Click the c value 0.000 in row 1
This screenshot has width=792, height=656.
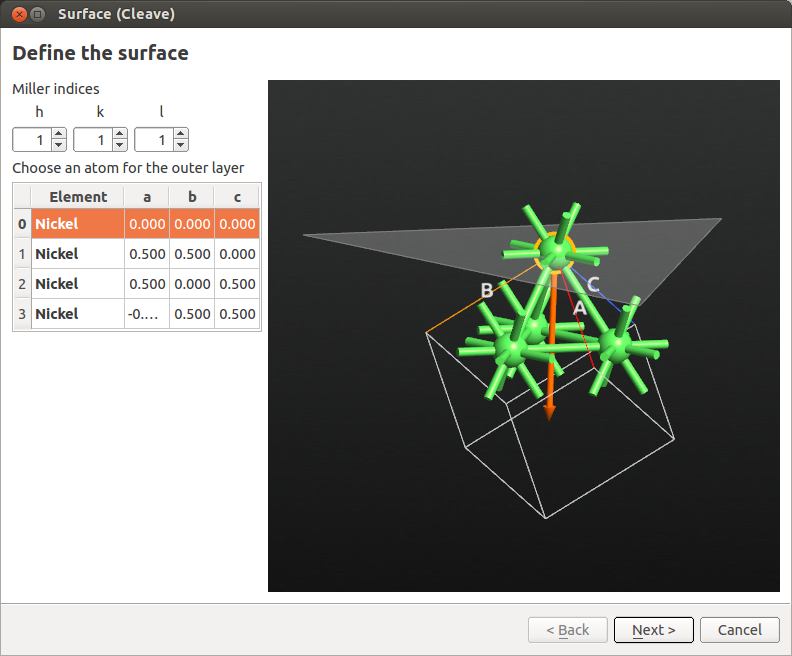tap(237, 254)
